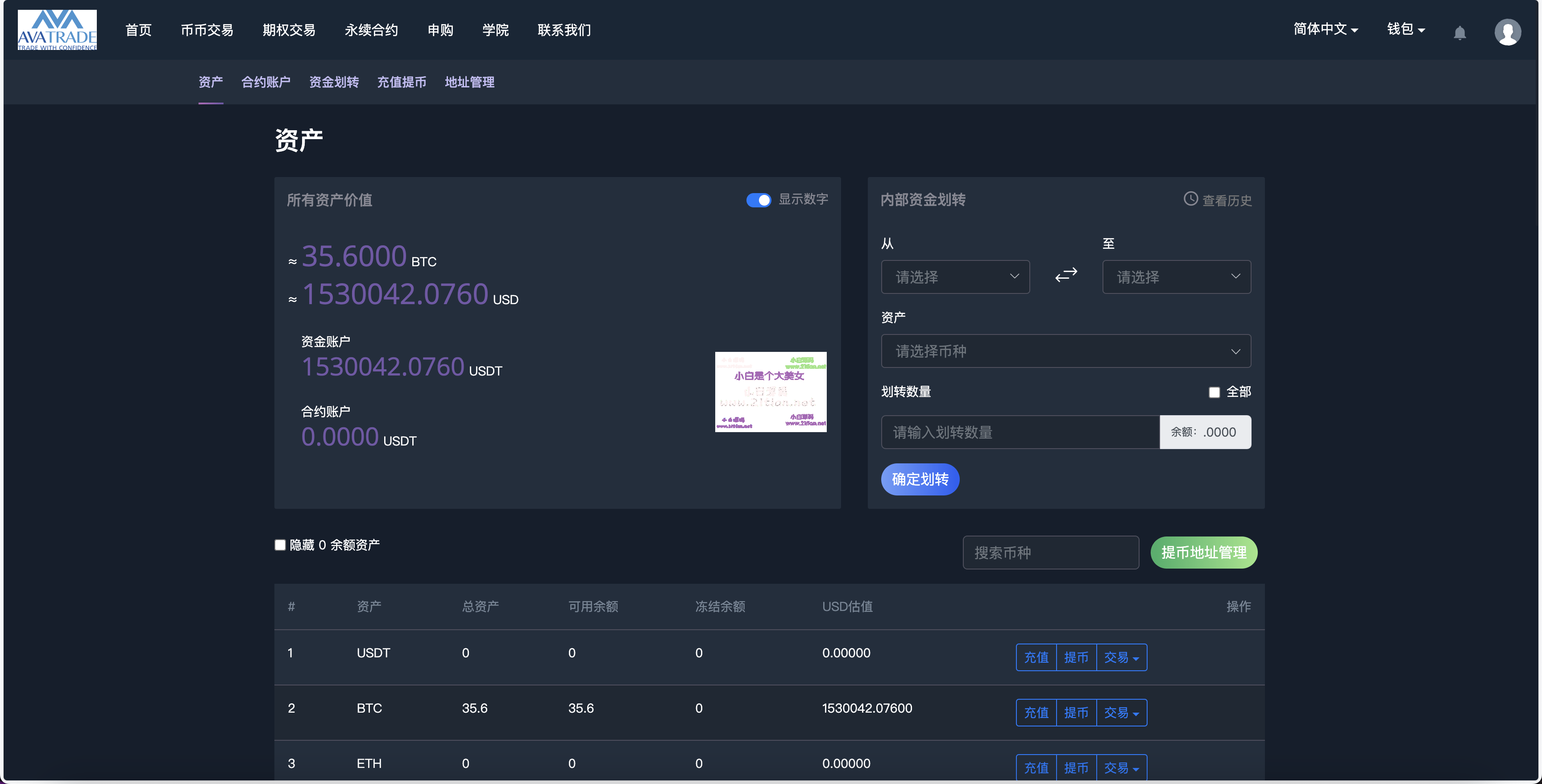Viewport: 1542px width, 784px height.
Task: Switch to the 合约账户 tab
Action: click(x=266, y=82)
